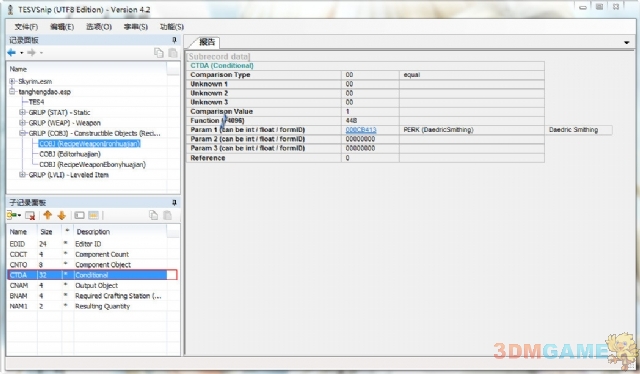Select the Skyrim.esm plugin label
This screenshot has width=640, height=374.
tap(35, 81)
